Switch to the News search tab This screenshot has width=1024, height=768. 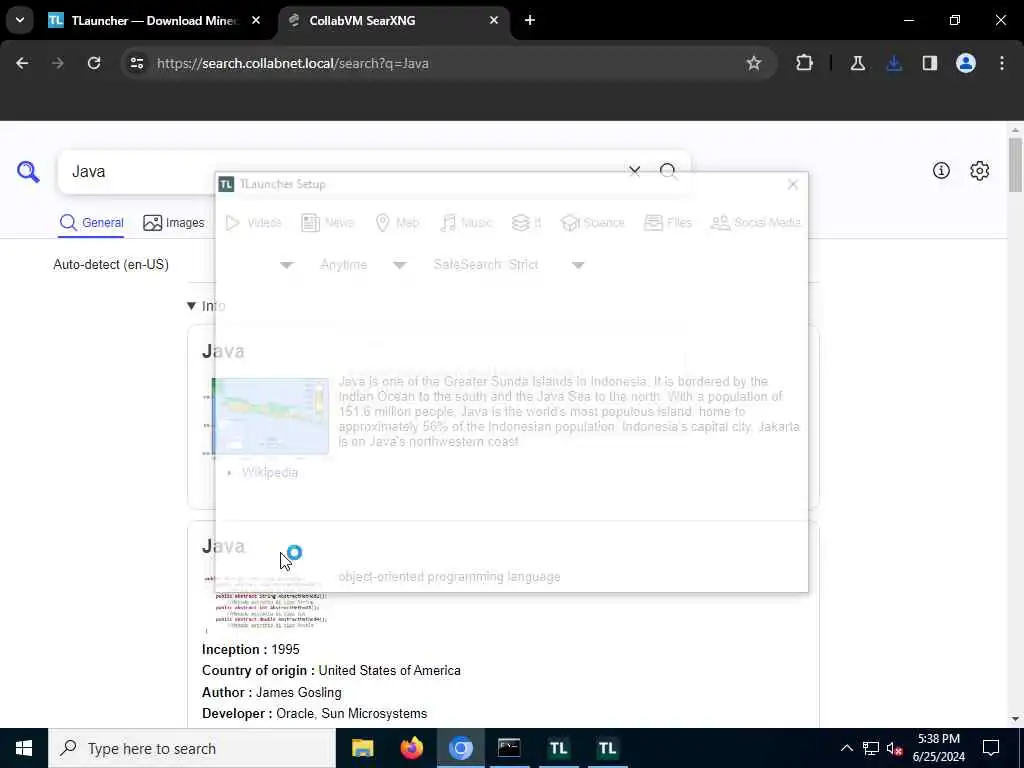pos(327,223)
